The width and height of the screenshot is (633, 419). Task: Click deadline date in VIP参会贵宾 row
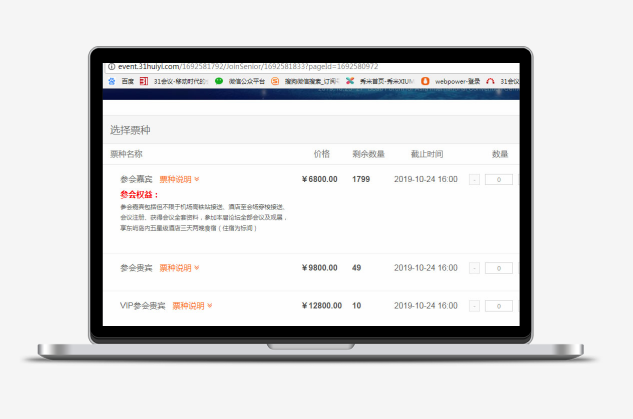click(426, 306)
